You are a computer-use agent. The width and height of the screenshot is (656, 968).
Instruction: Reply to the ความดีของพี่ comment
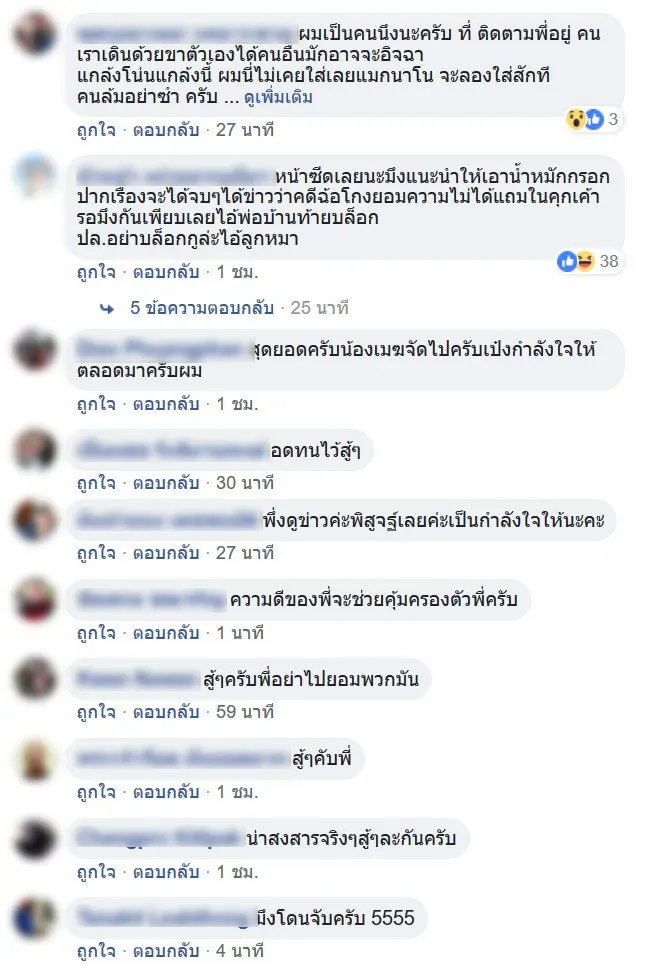(x=166, y=633)
